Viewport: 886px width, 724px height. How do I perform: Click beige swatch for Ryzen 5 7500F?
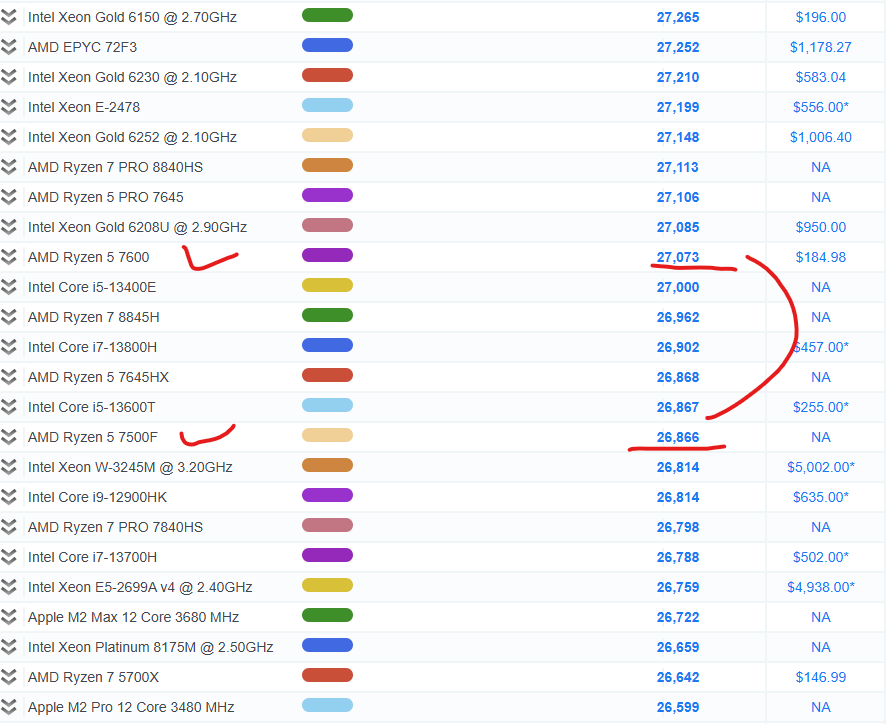(327, 435)
